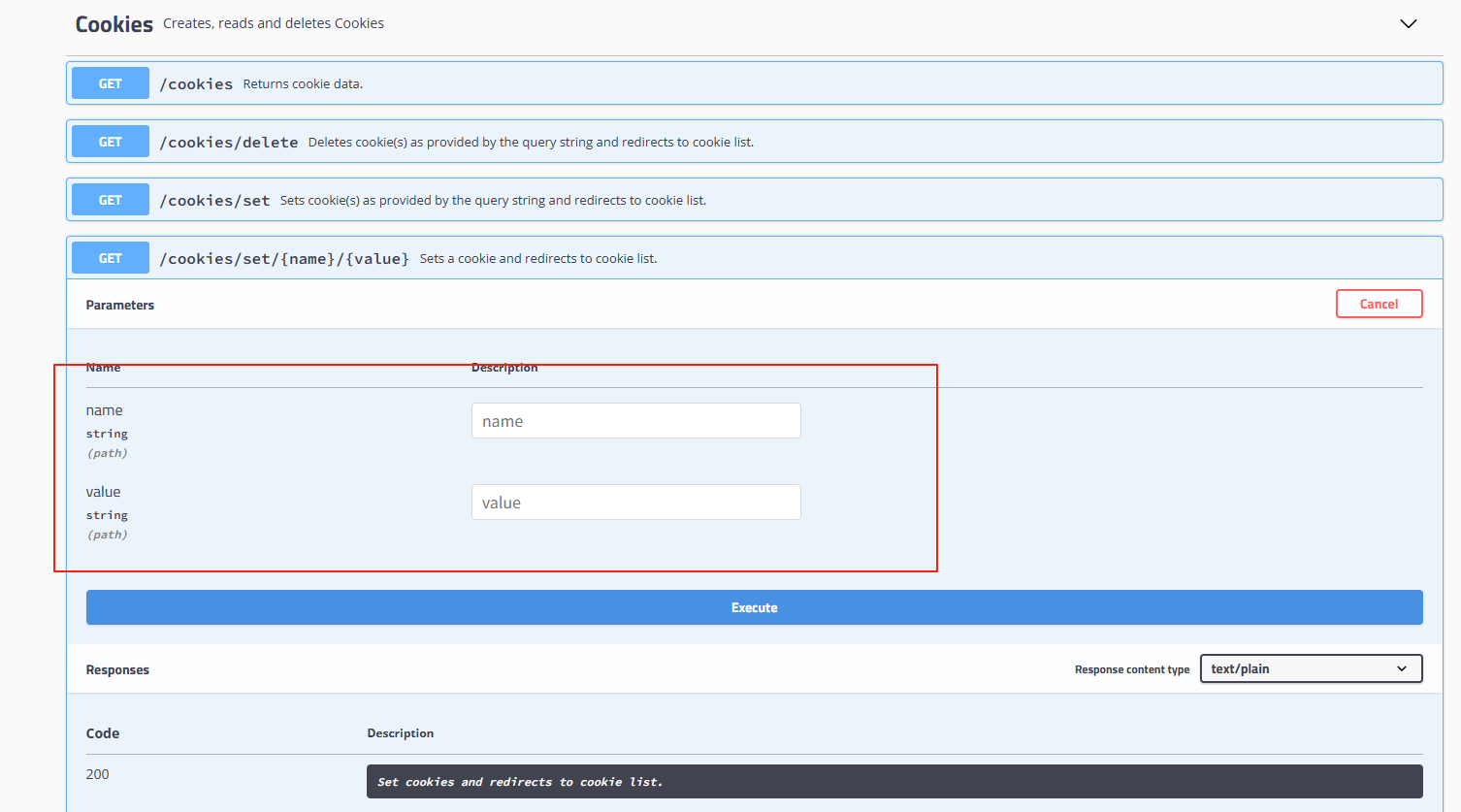Focus the name parameter input field
Viewport: 1461px width, 812px height.
pyautogui.click(x=636, y=421)
